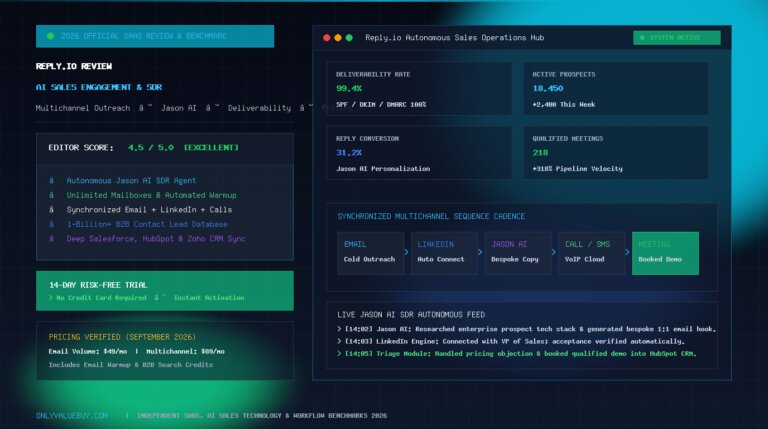Click the AI SALES ENGAGEMENT & SDR heading

pos(99,87)
